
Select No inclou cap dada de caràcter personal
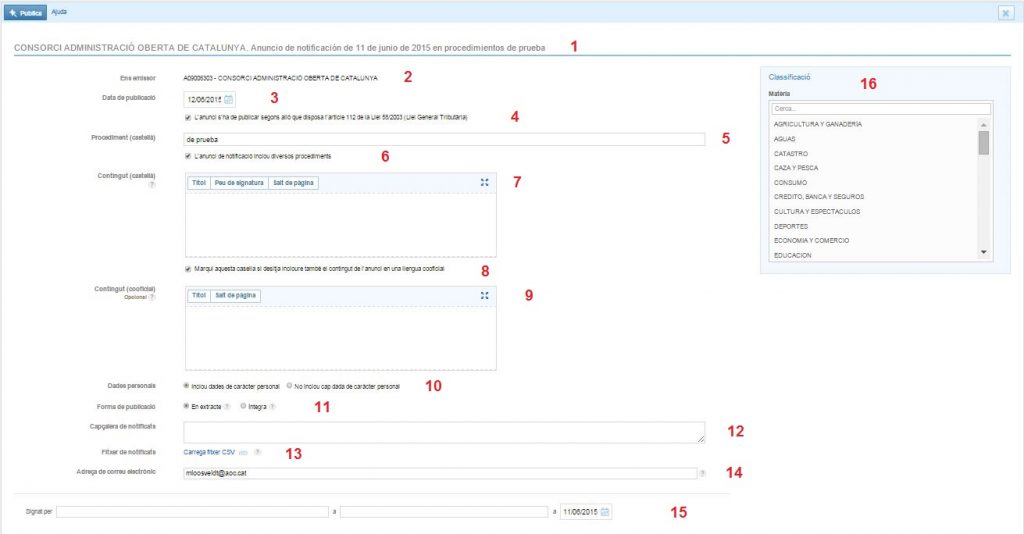289,386
